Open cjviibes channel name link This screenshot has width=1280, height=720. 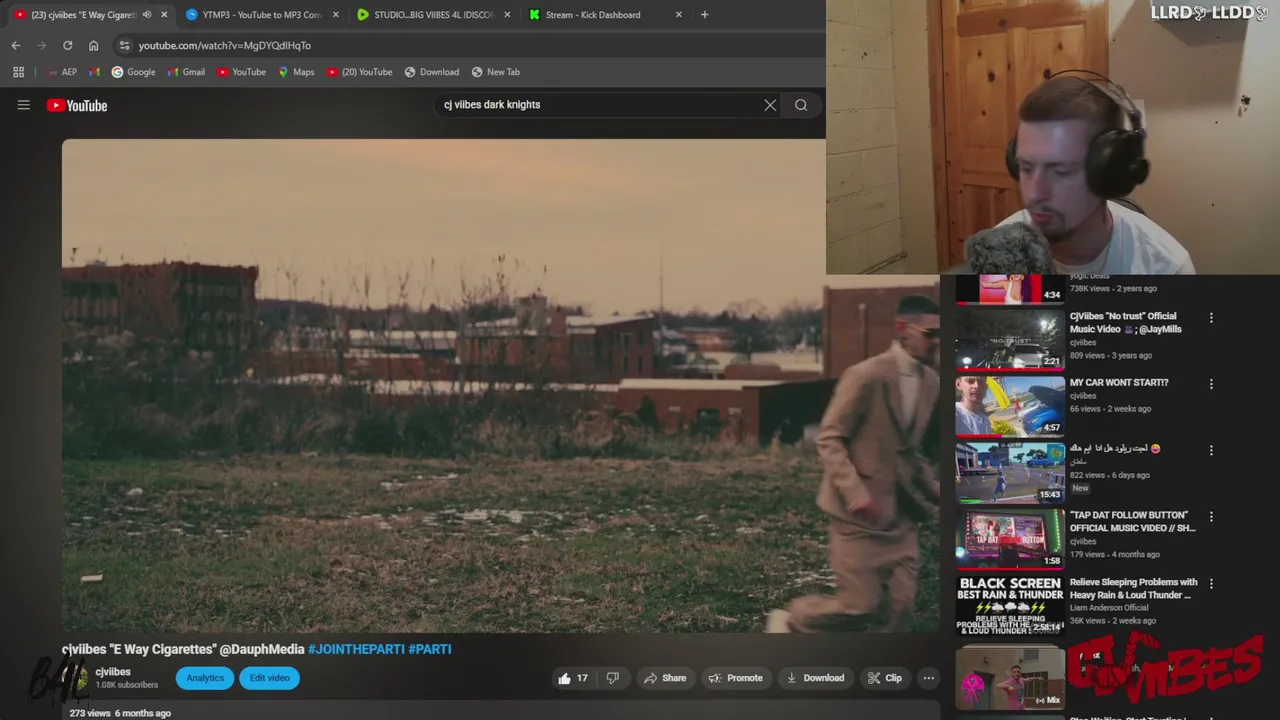(113, 672)
